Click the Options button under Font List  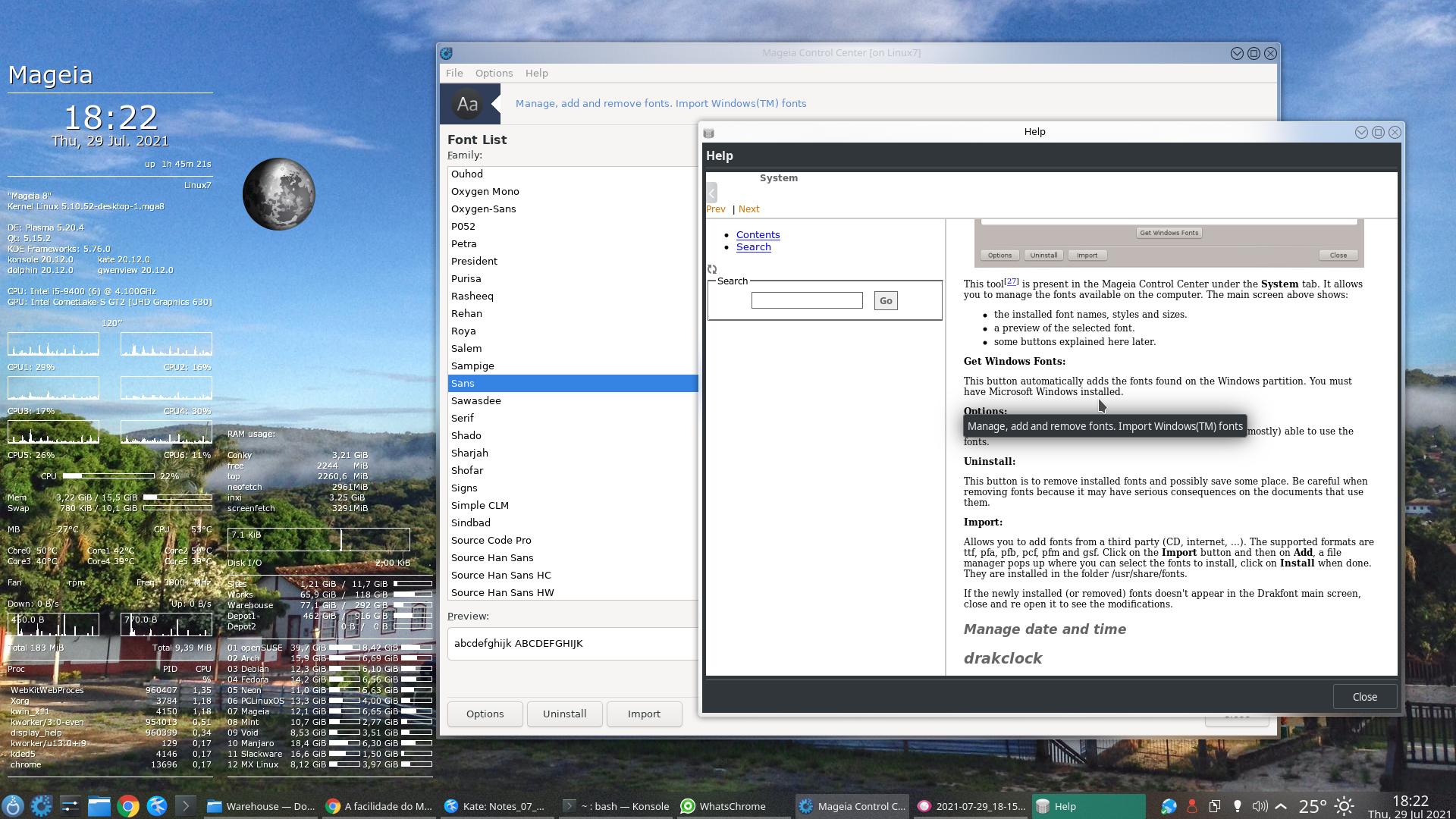(485, 714)
